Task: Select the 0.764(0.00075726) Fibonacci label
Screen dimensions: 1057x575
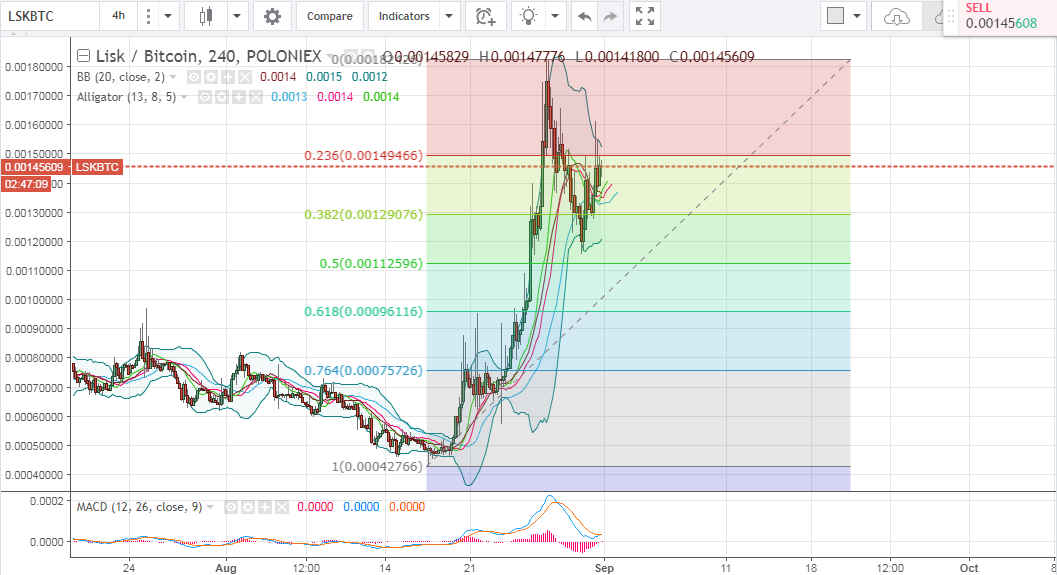Action: click(363, 371)
